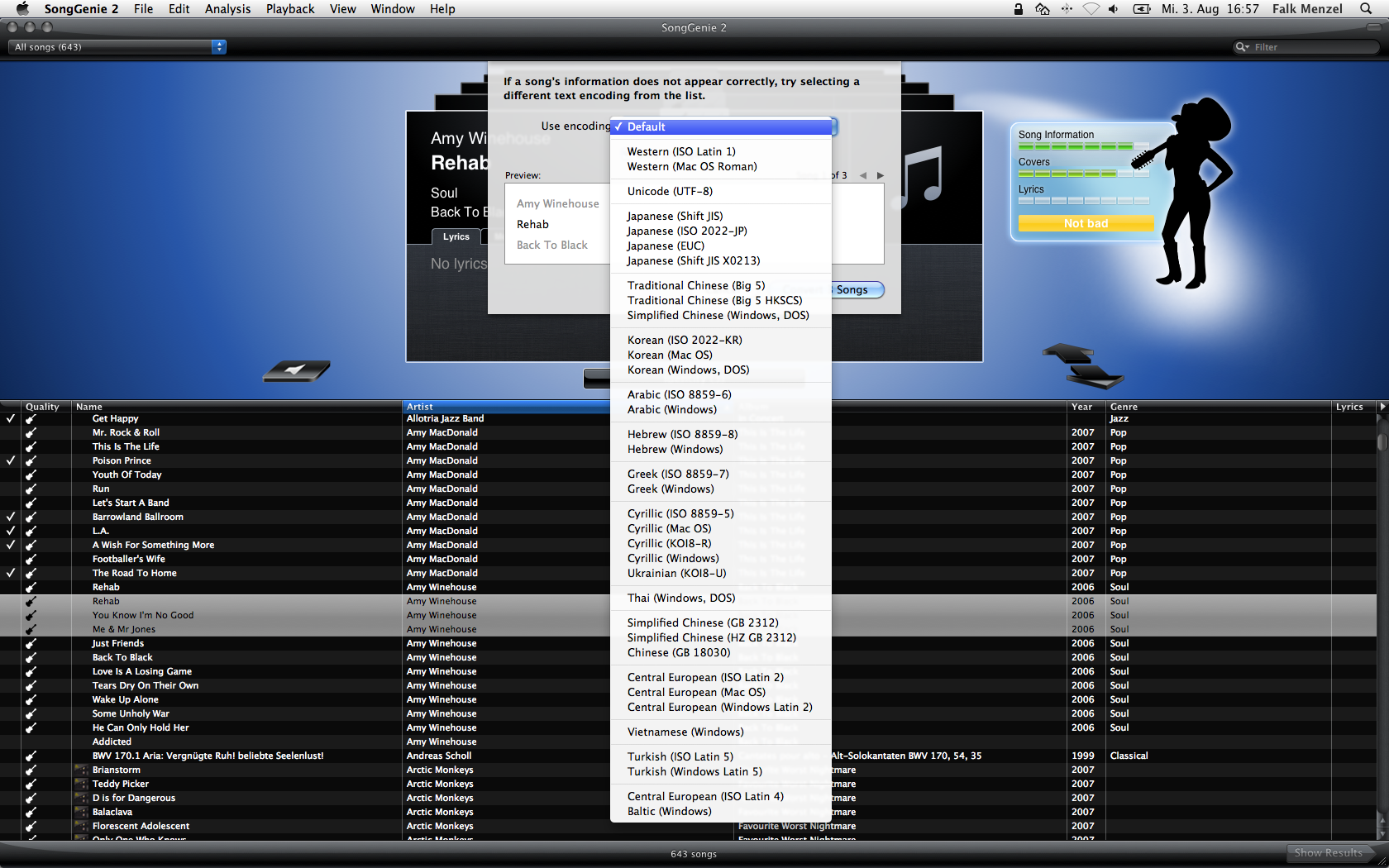The height and width of the screenshot is (868, 1389).
Task: Click the Song Information quality meter
Action: click(x=1084, y=146)
